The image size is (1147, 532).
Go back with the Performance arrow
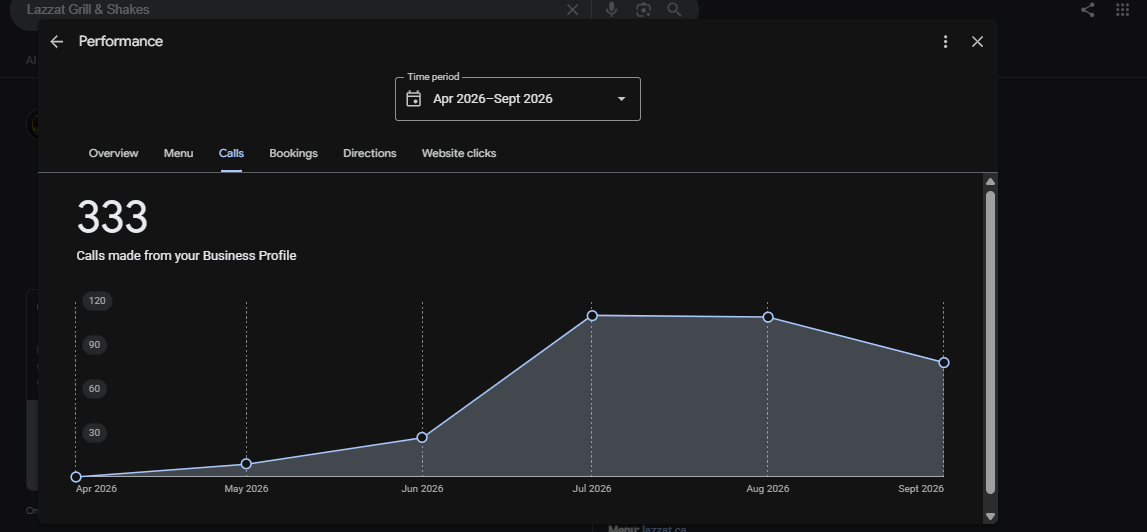coord(56,42)
